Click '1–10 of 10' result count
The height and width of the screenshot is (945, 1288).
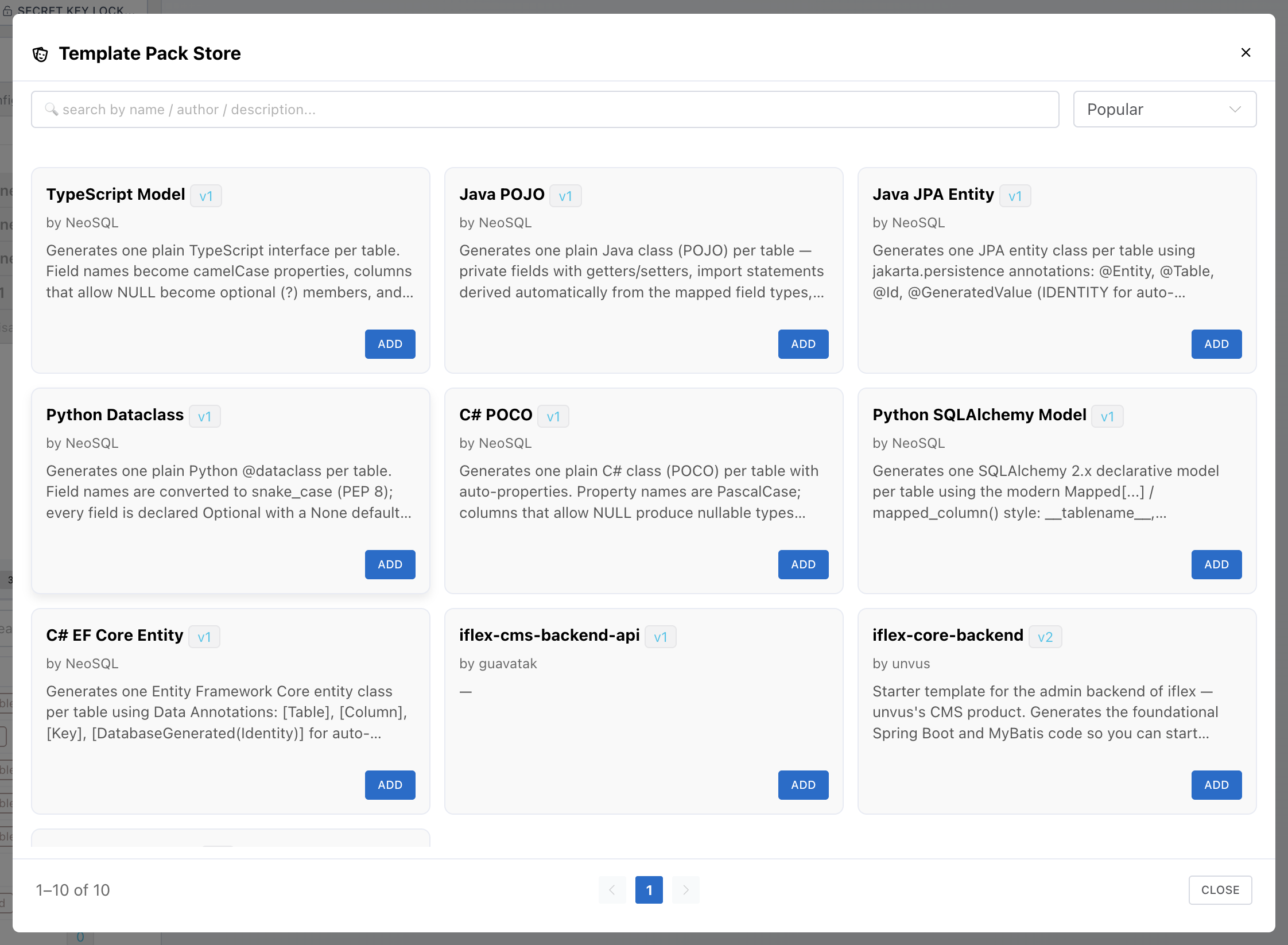coord(73,890)
